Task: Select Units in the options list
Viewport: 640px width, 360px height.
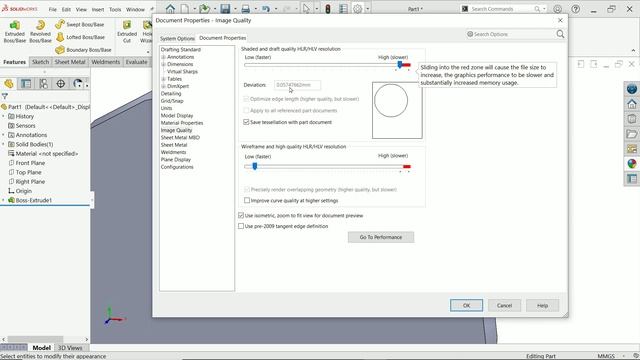Action: [167, 108]
